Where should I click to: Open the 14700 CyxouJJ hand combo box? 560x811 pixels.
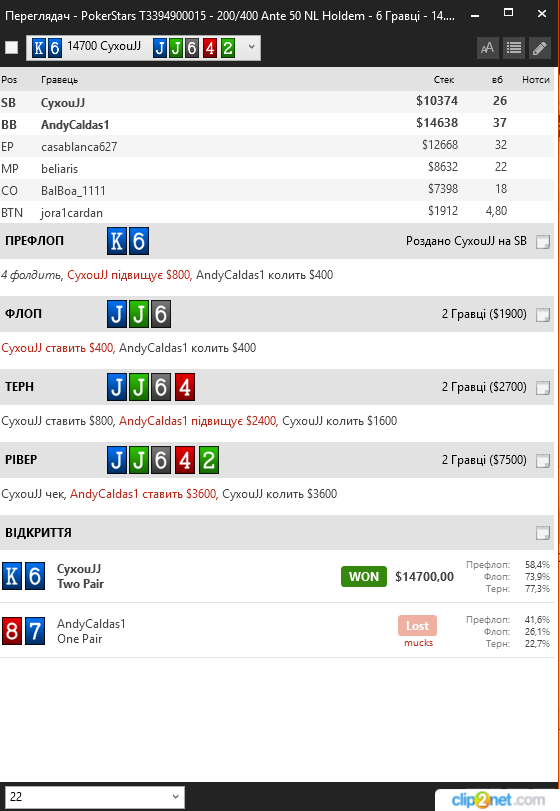click(x=143, y=48)
